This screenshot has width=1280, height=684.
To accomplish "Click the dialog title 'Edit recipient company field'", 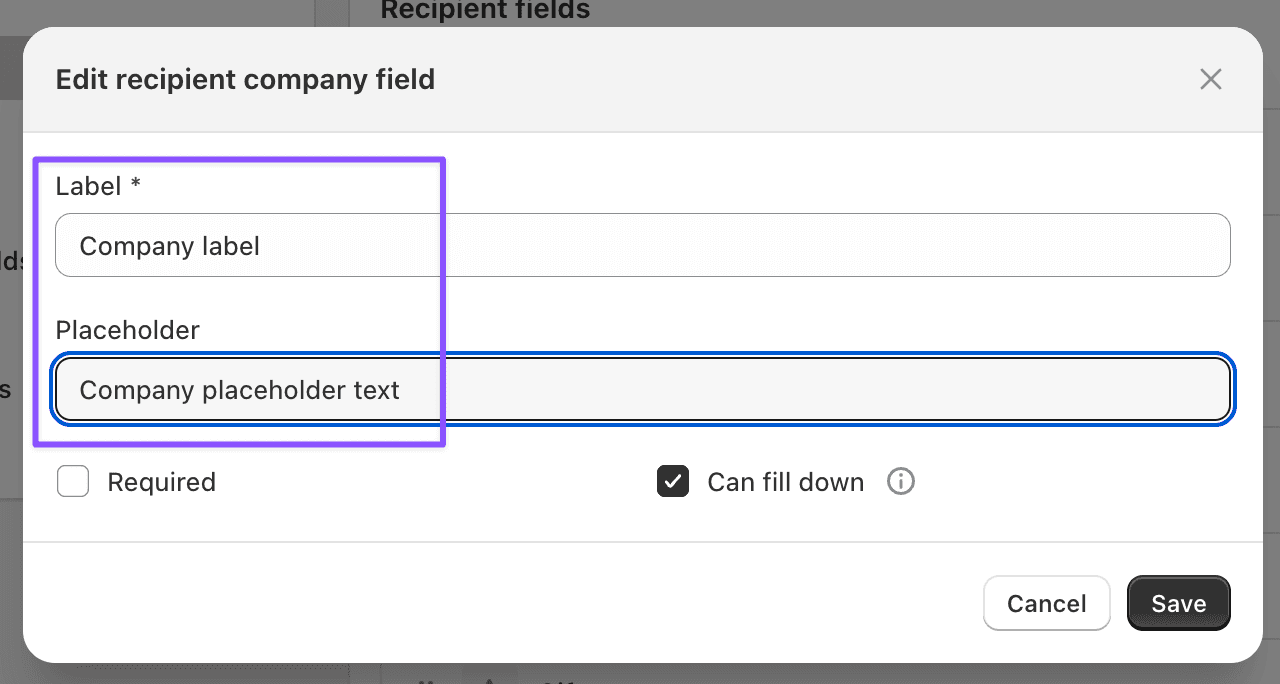I will [x=245, y=80].
